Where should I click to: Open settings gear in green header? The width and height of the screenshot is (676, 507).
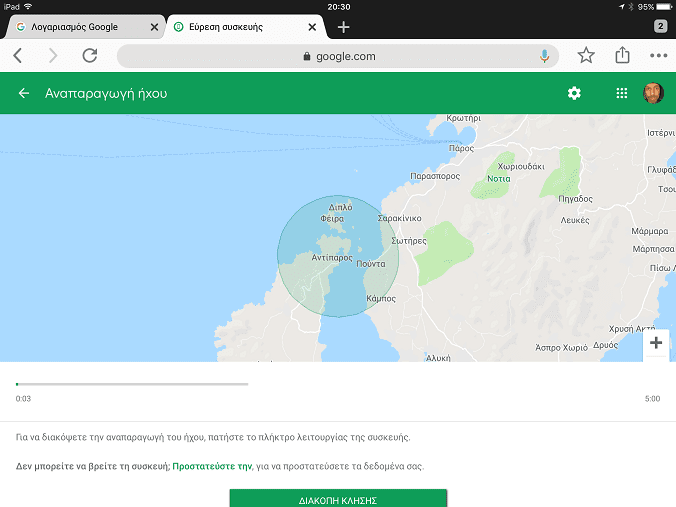[x=574, y=93]
